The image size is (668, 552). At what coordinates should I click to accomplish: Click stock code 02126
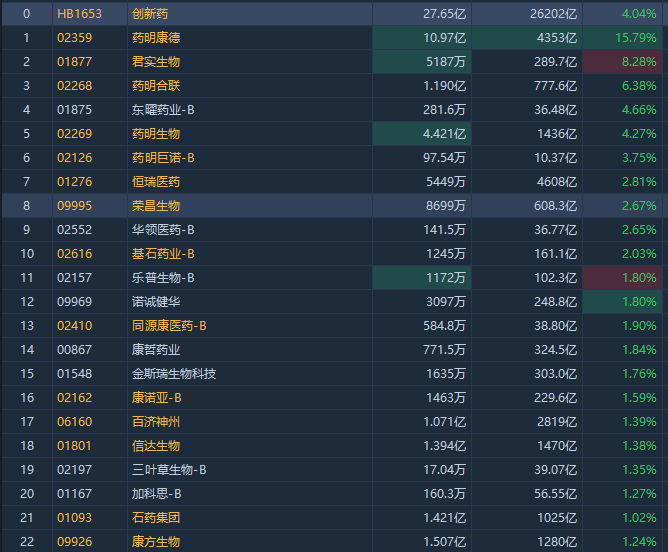[75, 158]
